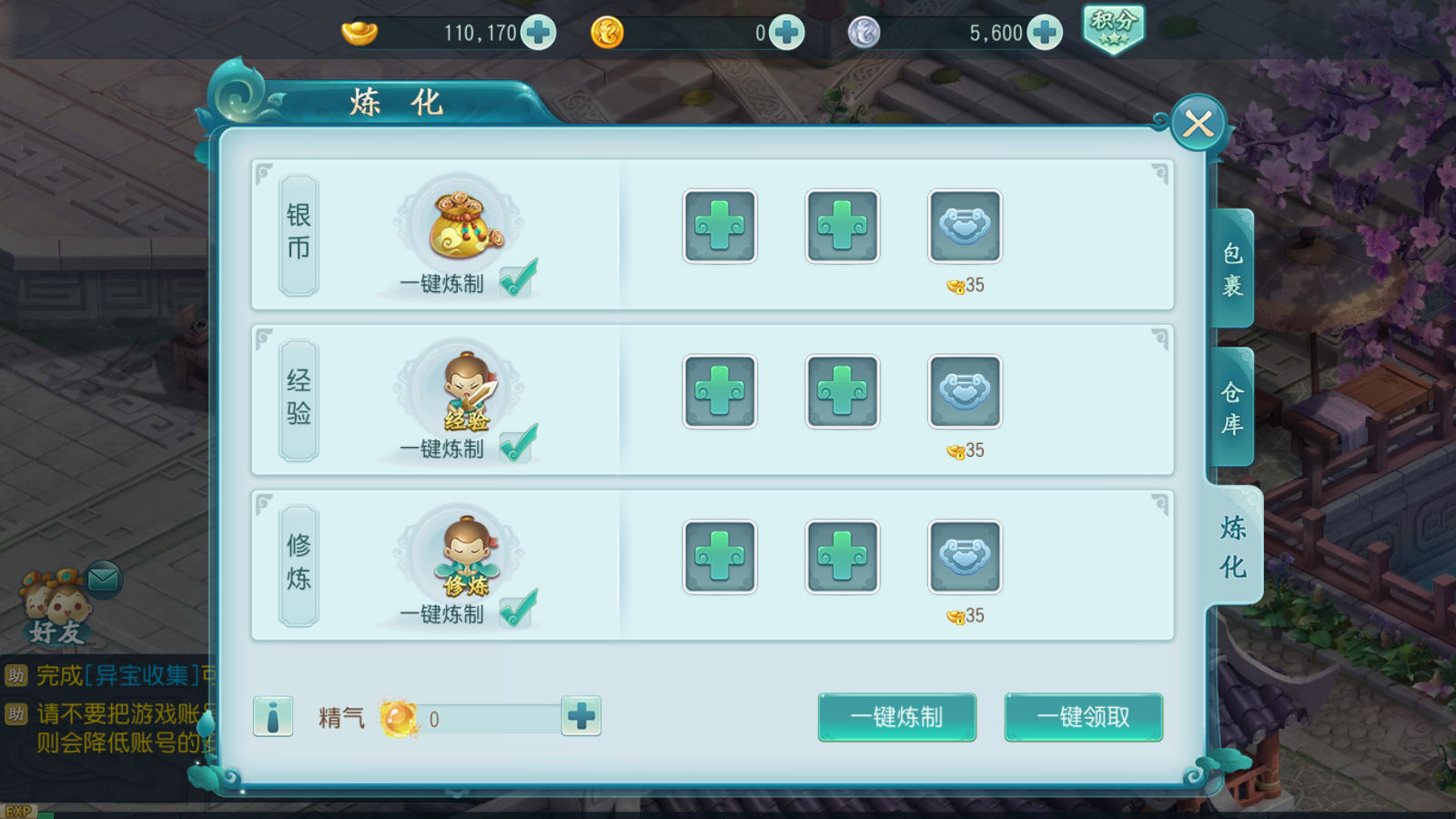
Task: Open the 积分 points badge
Action: pyautogui.click(x=1113, y=29)
